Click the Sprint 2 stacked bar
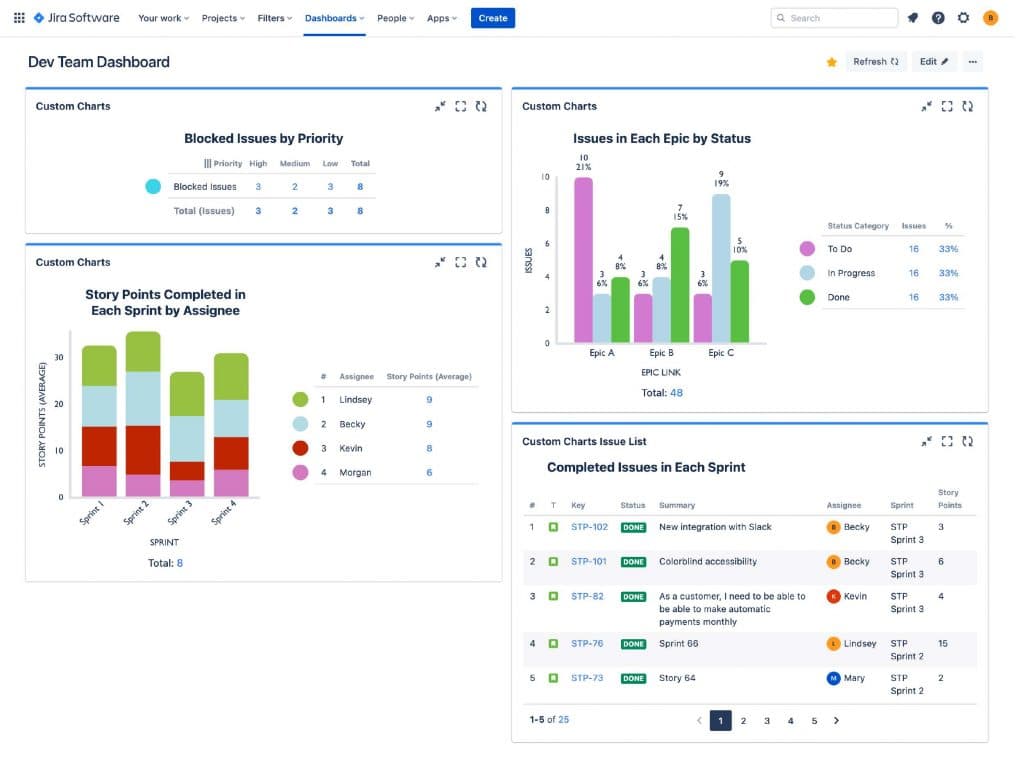Screen dimensions: 1024x760 pos(143,414)
